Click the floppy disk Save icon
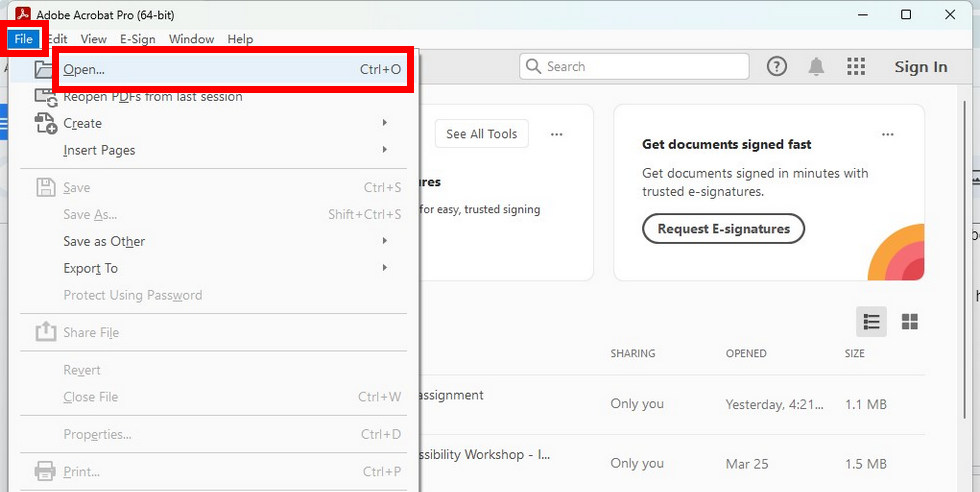The width and height of the screenshot is (980, 492). coord(46,188)
